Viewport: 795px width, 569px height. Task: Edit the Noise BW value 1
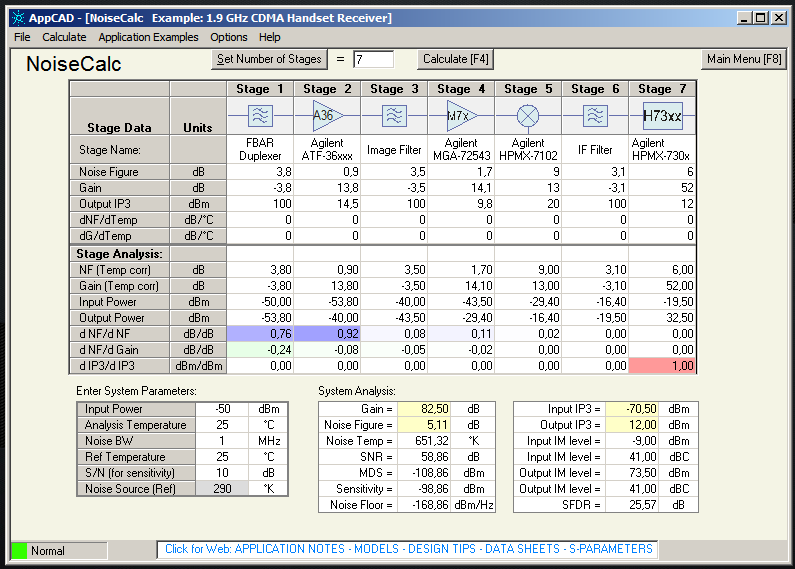tap(222, 441)
